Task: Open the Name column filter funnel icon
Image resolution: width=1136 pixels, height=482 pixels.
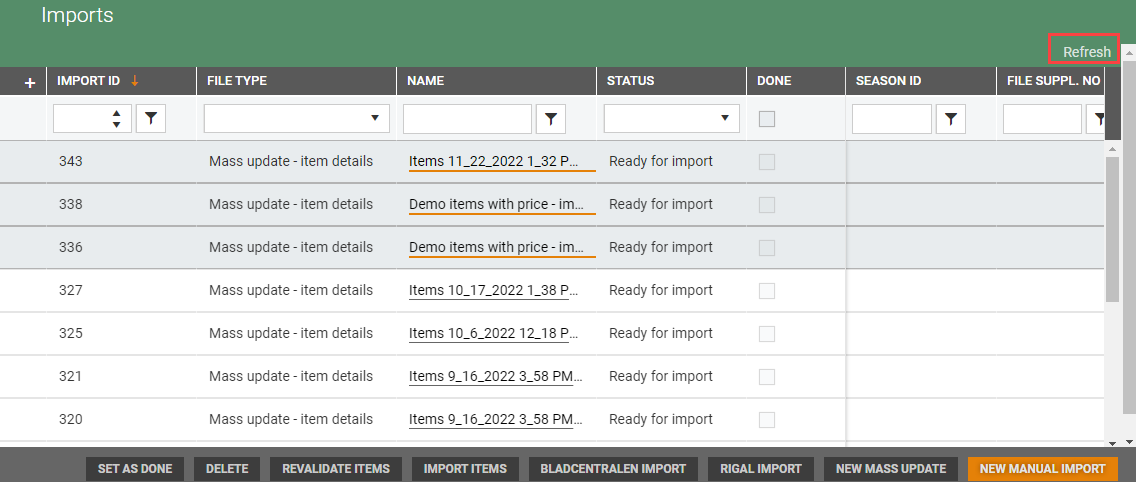Action: 551,119
